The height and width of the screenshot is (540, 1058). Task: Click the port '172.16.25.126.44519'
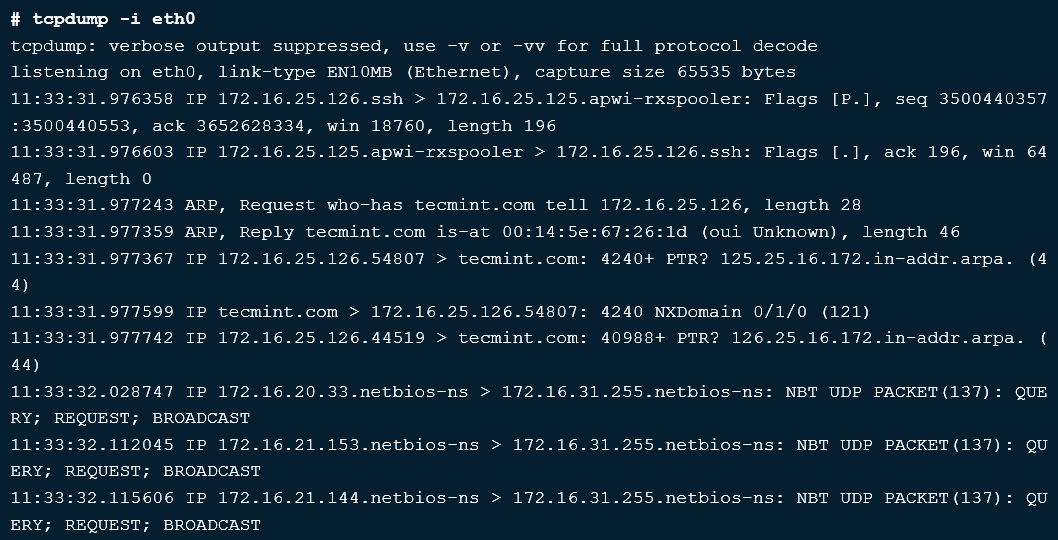tap(321, 338)
